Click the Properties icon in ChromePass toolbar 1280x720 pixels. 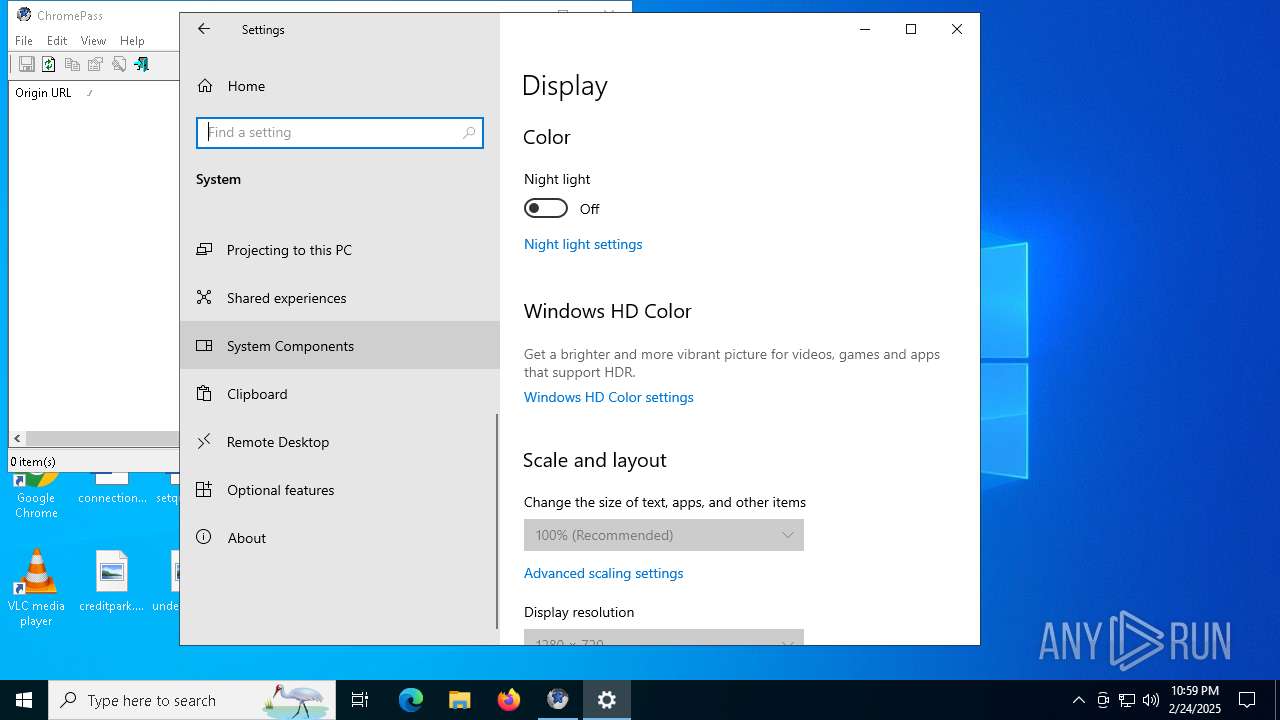(x=95, y=64)
